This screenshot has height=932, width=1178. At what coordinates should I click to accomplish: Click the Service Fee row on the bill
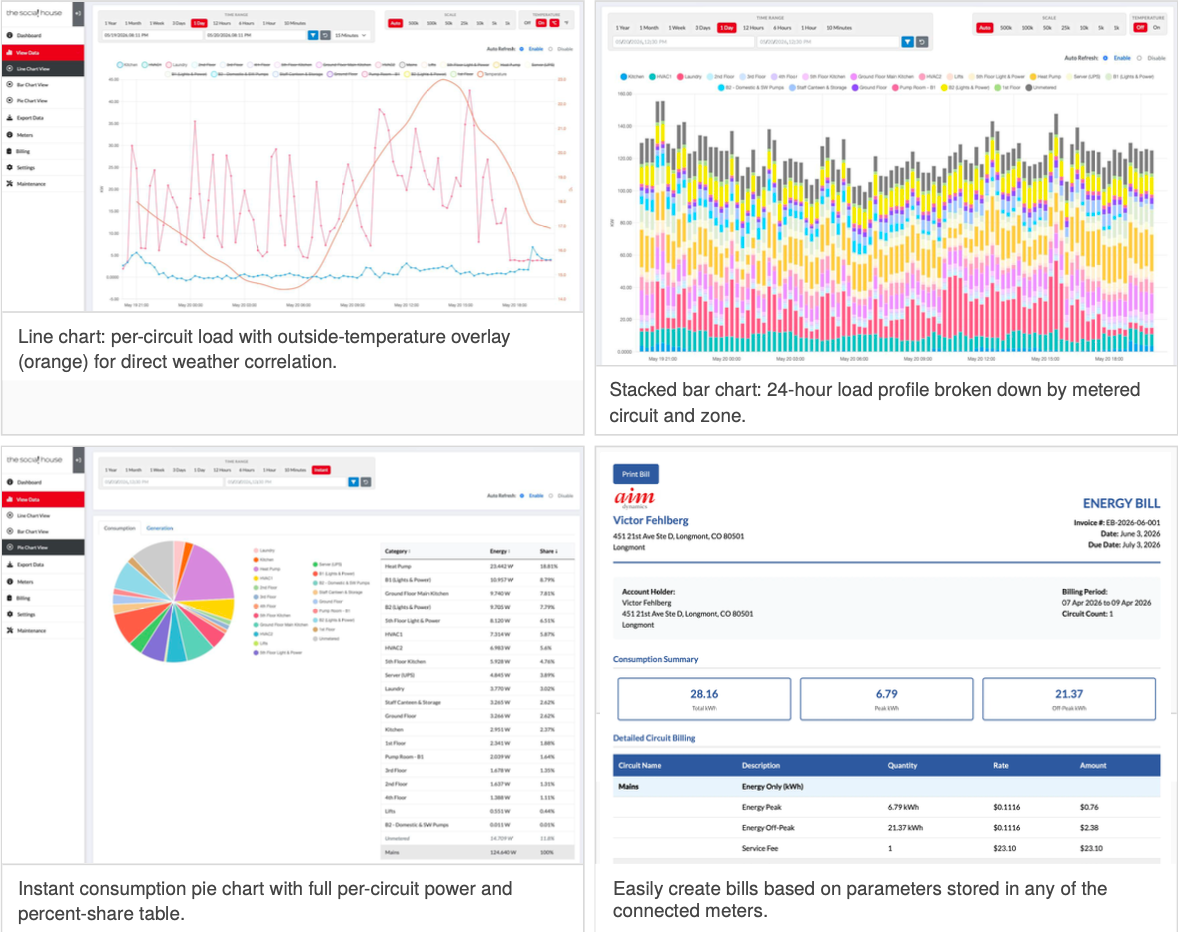click(x=887, y=849)
